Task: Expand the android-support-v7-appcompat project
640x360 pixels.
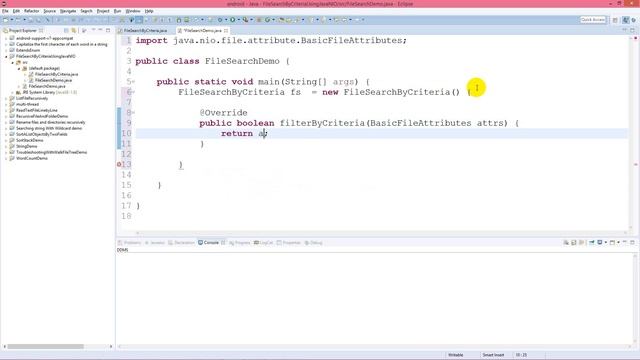Action: [6, 38]
